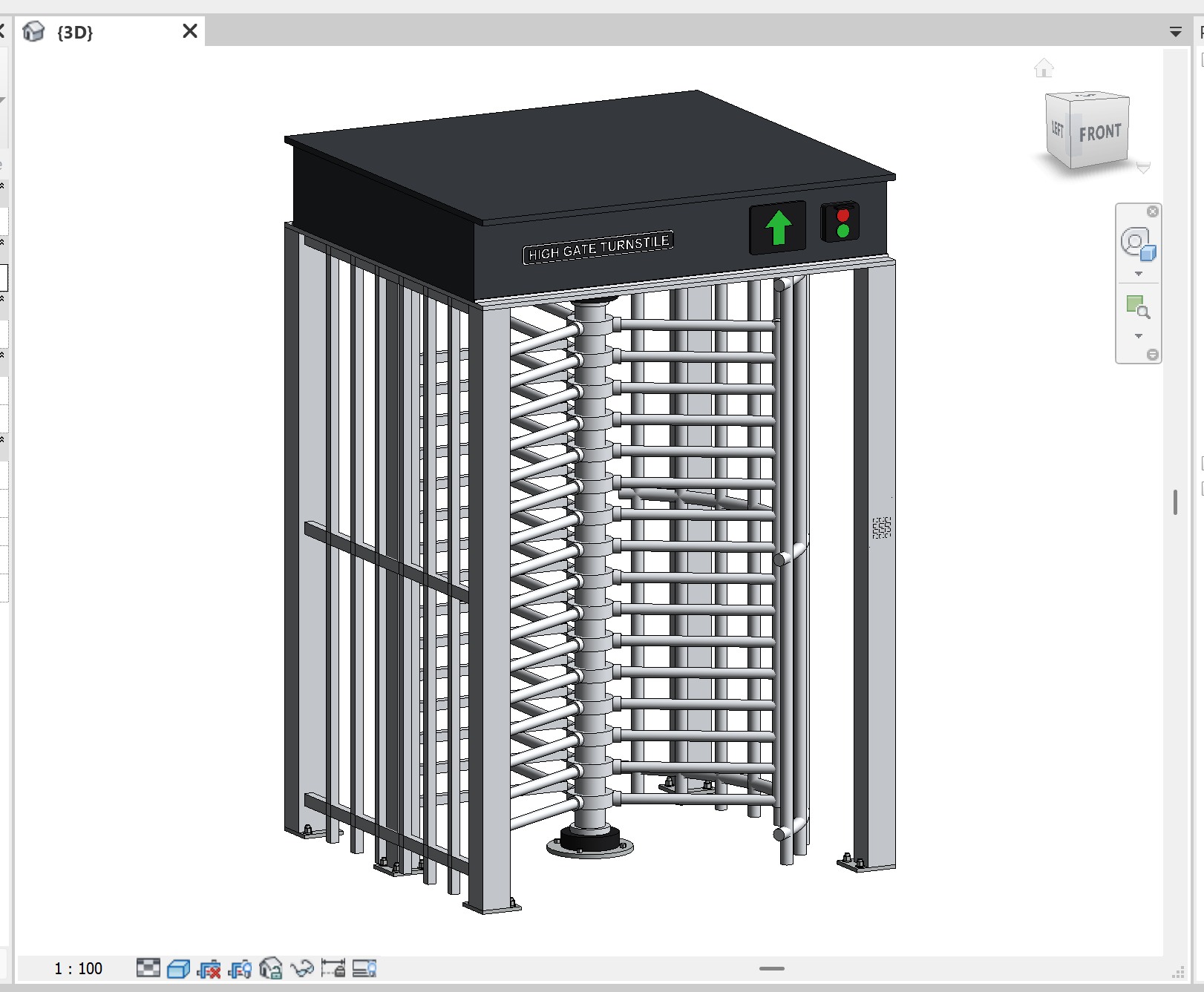The image size is (1204, 992).
Task: Click the FRONT face of the ViewCube
Action: [1100, 133]
